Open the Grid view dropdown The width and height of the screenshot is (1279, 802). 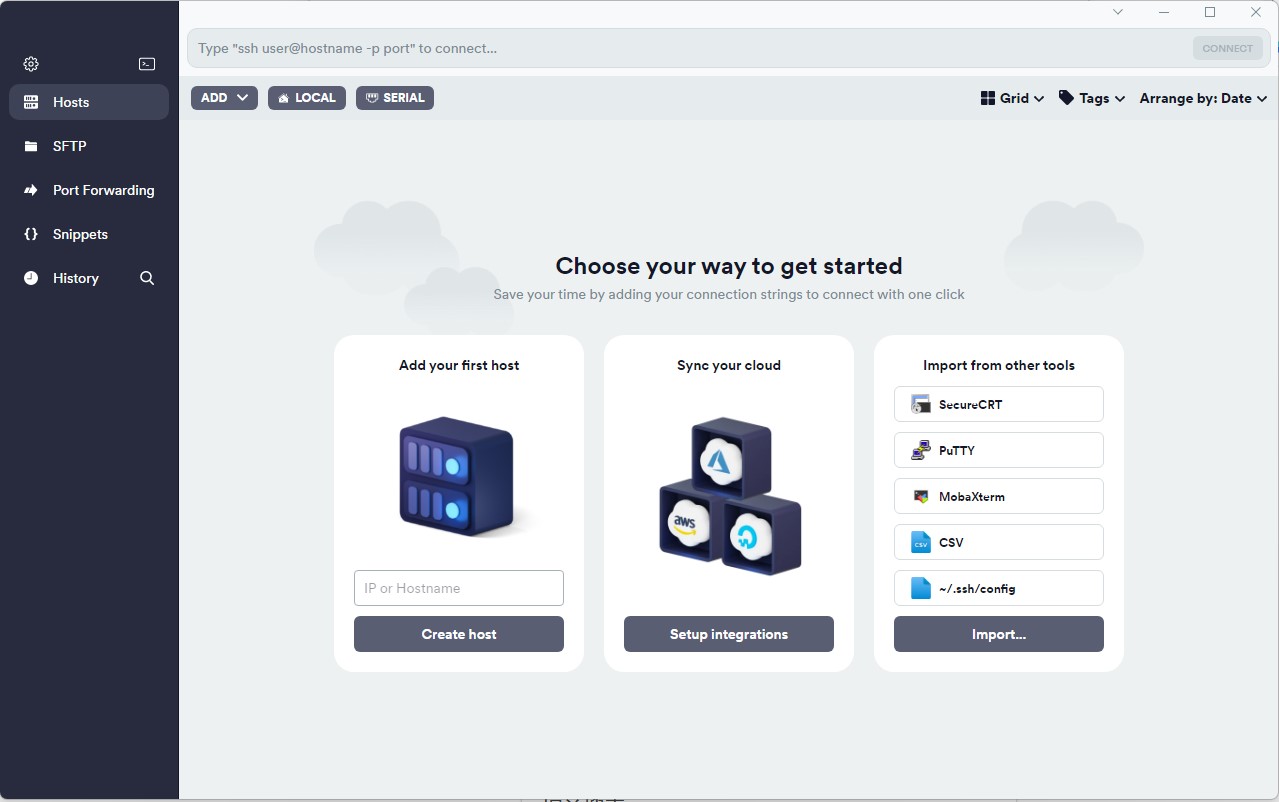pos(1012,98)
